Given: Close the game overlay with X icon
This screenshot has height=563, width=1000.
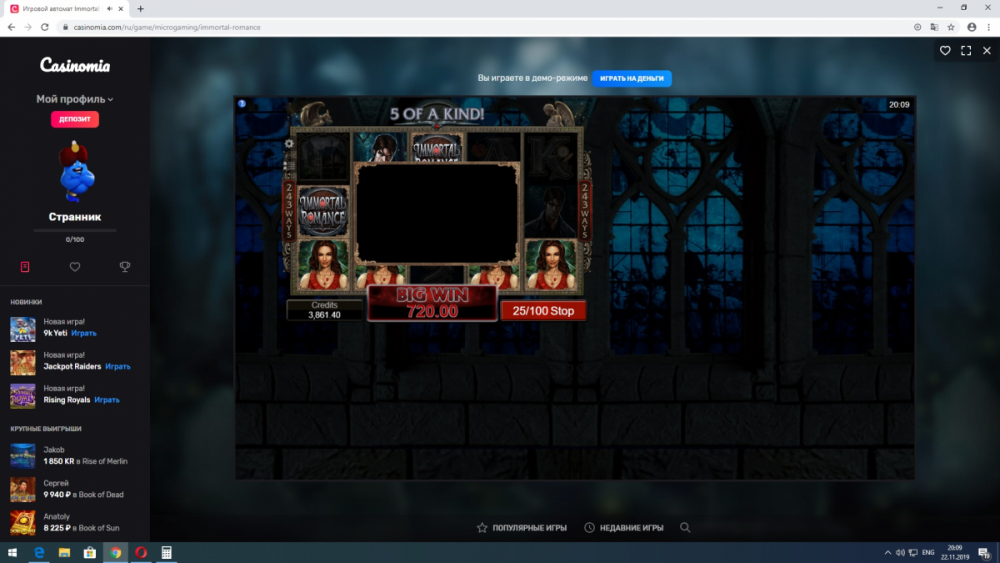Looking at the screenshot, I should pos(987,50).
